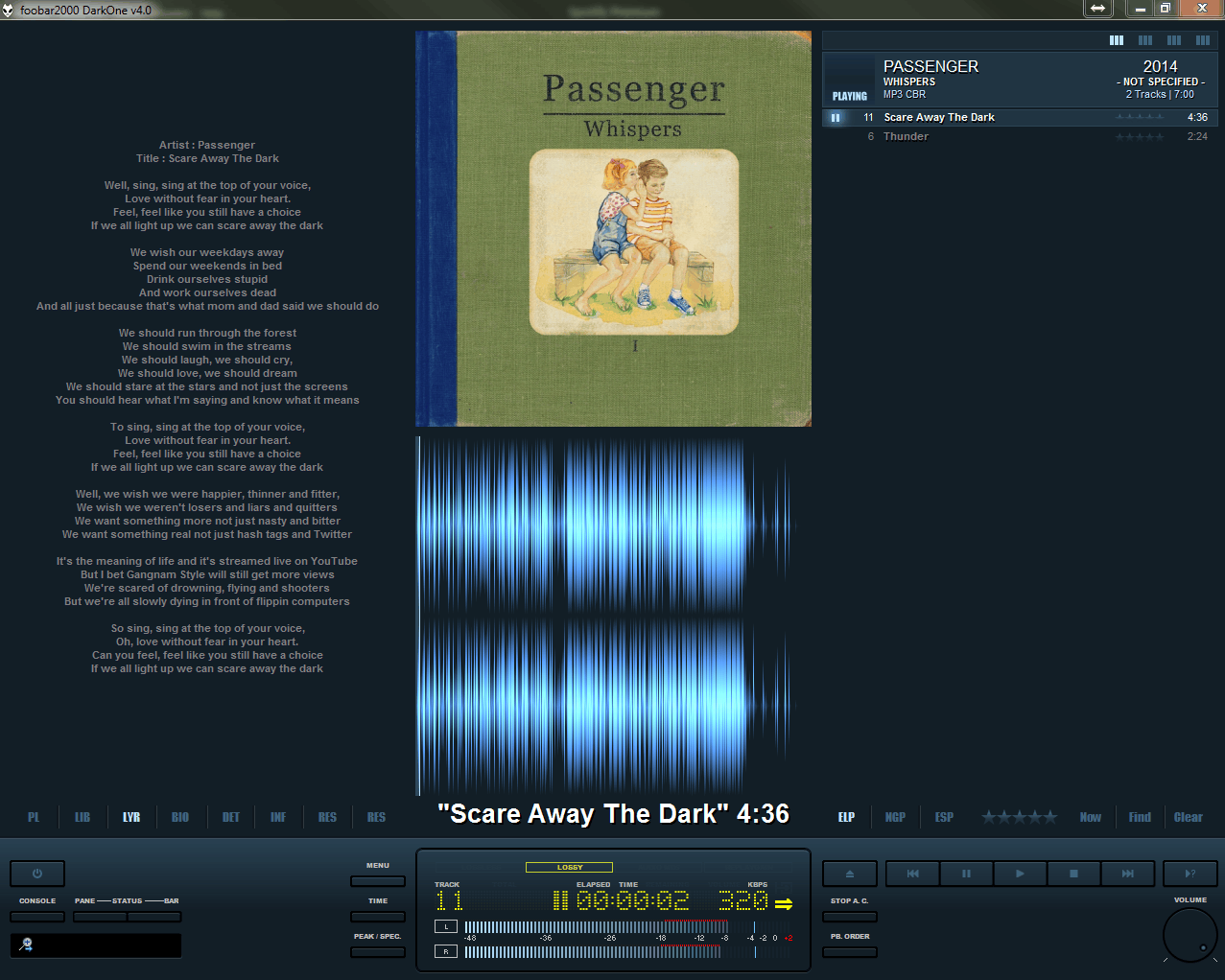Toggle the STOP A. C. switch
The image size is (1225, 980).
[850, 917]
